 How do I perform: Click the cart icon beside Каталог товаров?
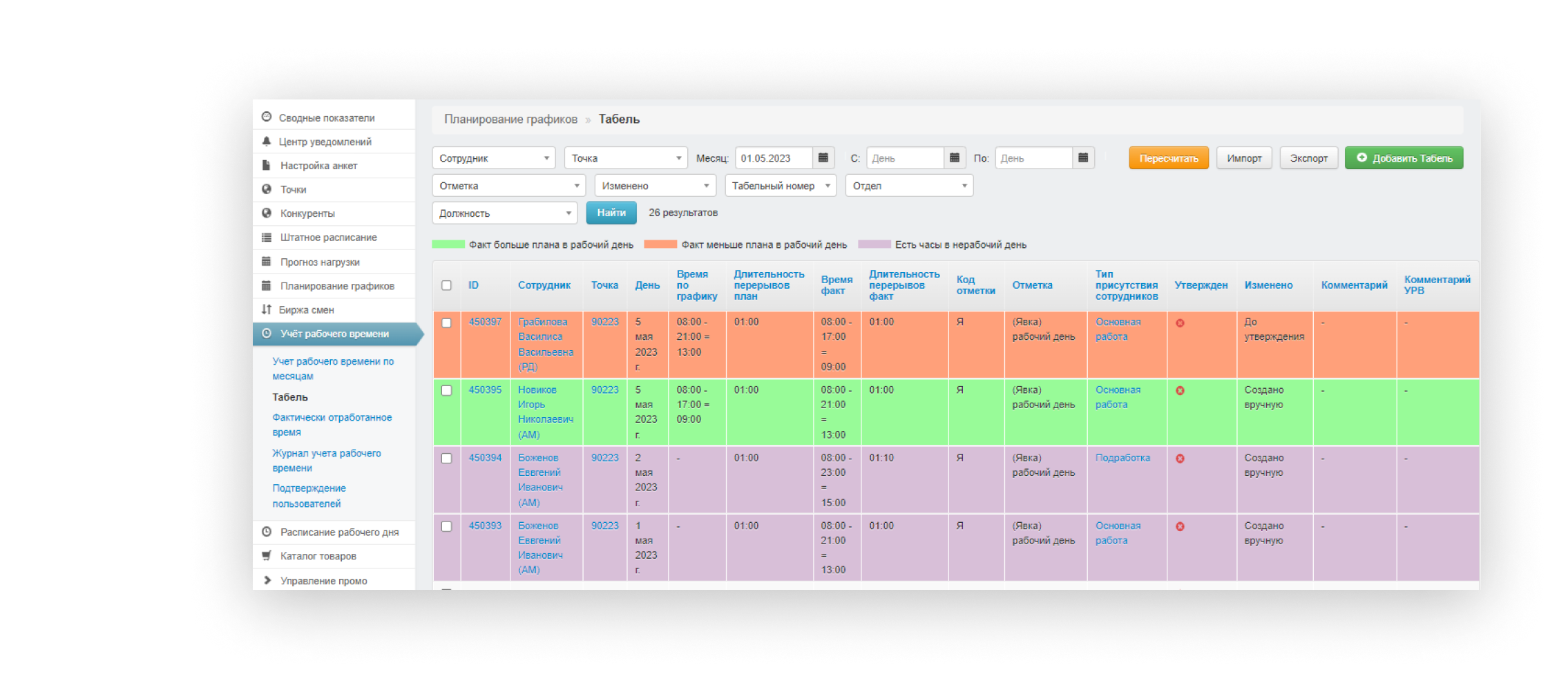click(267, 556)
